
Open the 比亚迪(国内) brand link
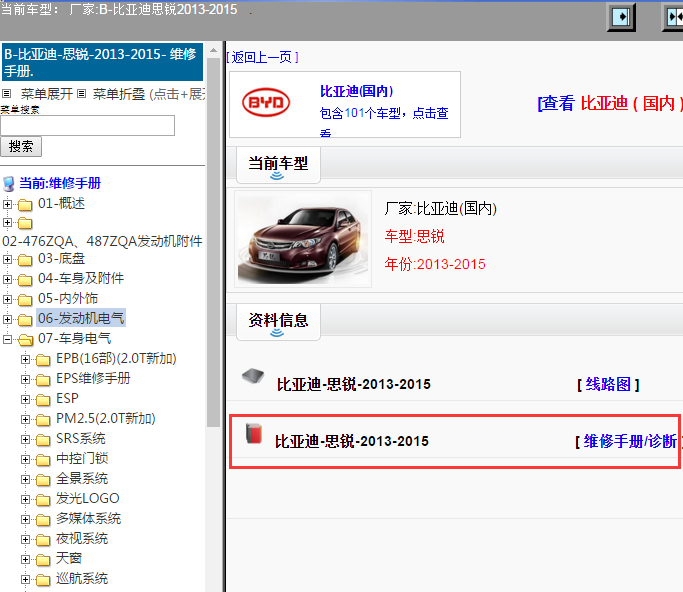coord(357,91)
